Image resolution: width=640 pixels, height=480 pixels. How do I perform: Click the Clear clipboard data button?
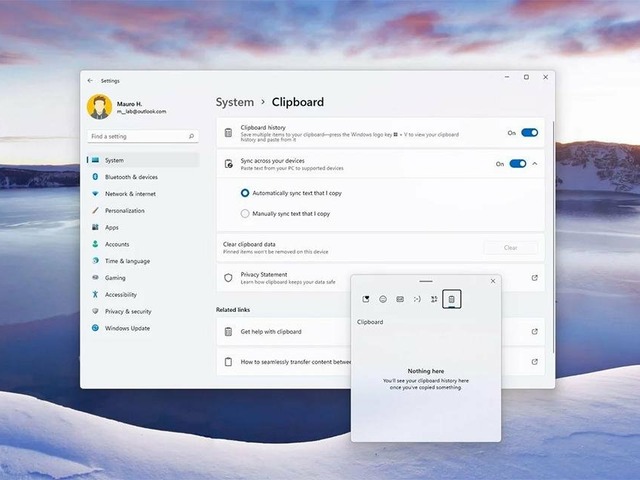[x=510, y=247]
